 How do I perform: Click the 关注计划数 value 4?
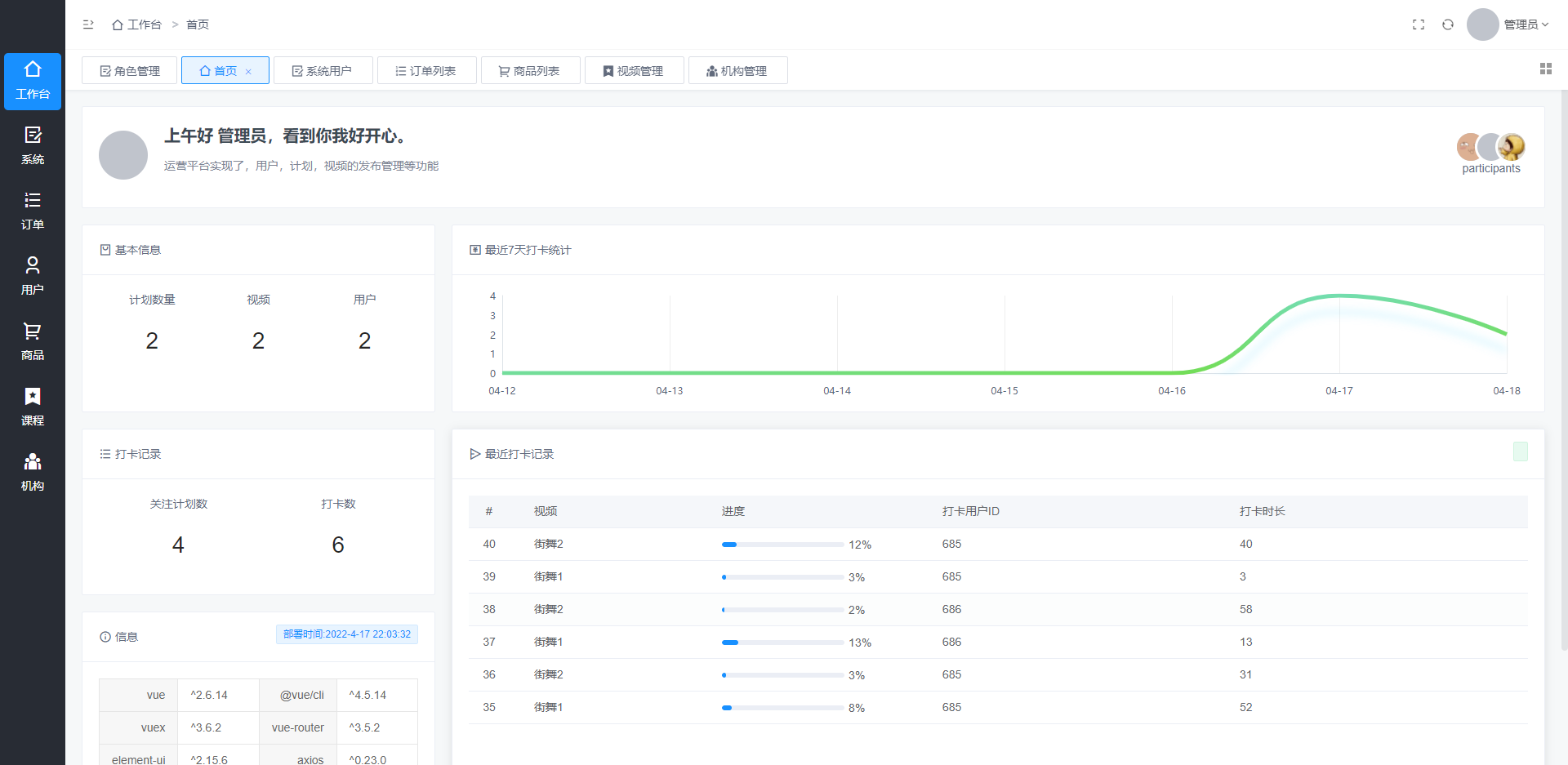(x=178, y=545)
